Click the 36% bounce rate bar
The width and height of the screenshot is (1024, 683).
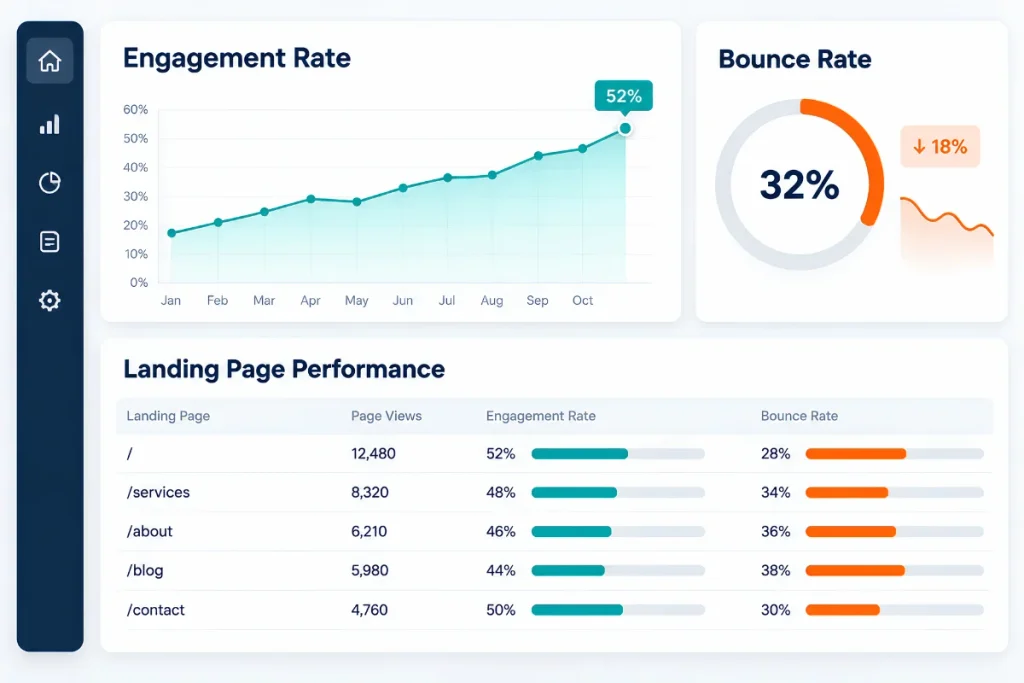pyautogui.click(x=895, y=532)
